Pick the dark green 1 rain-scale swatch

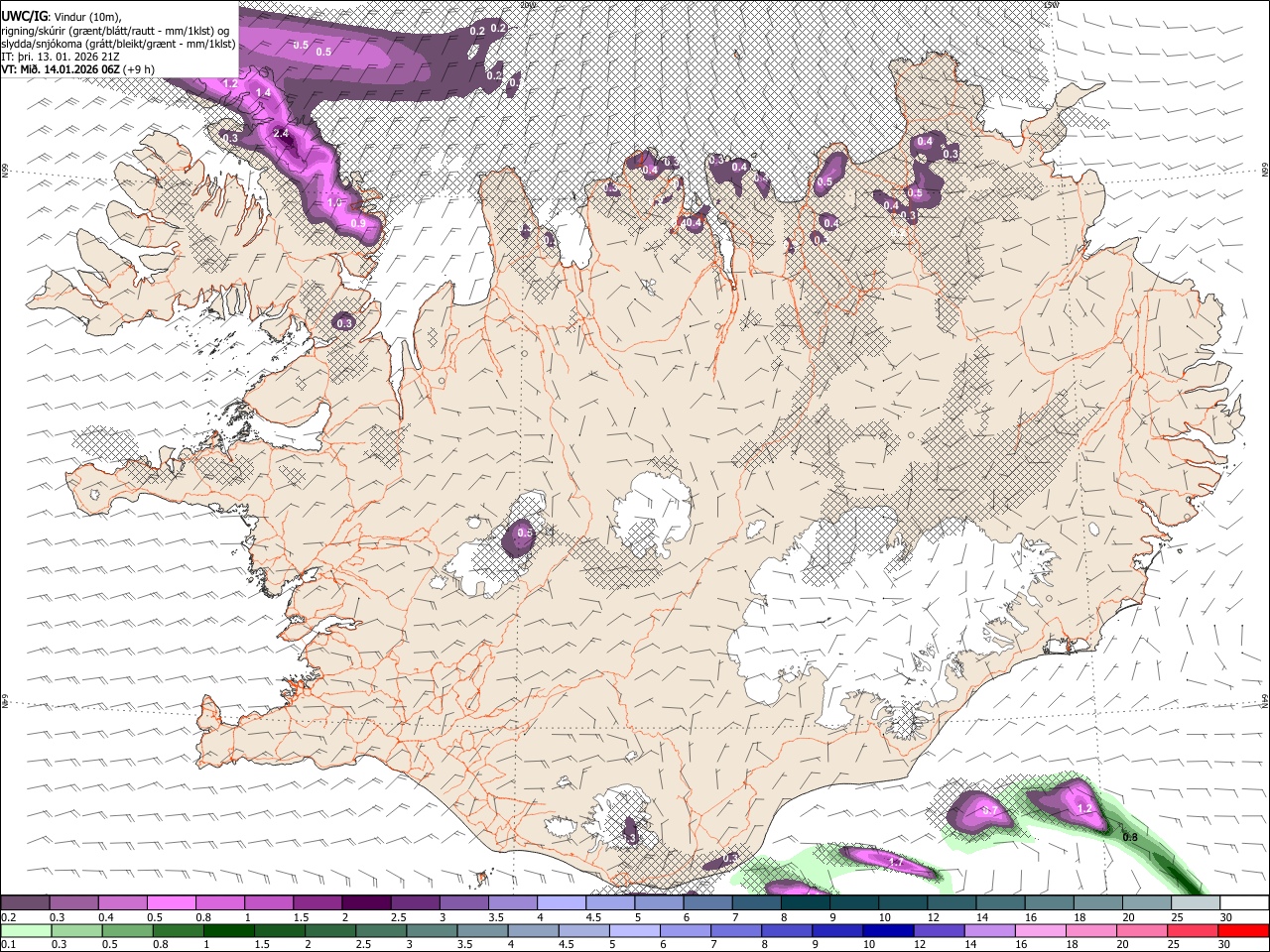[x=229, y=931]
